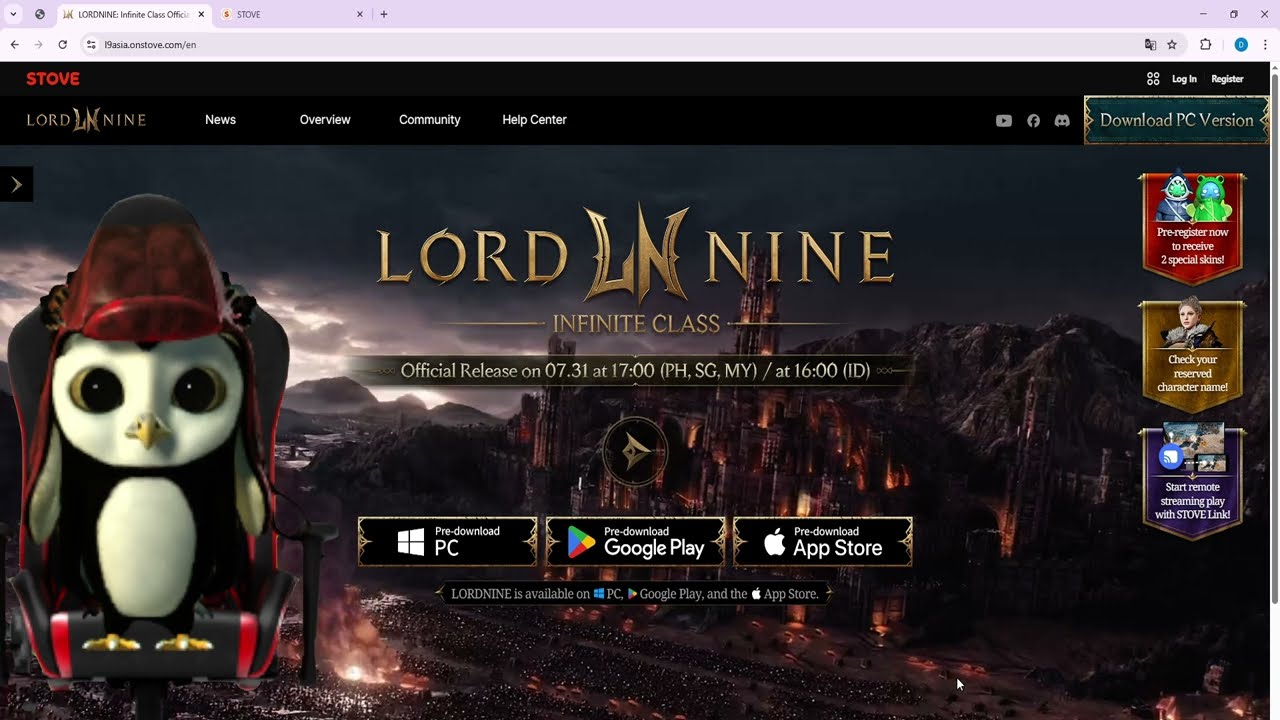1280x720 pixels.
Task: Click the browser Back arrow
Action: tap(14, 45)
